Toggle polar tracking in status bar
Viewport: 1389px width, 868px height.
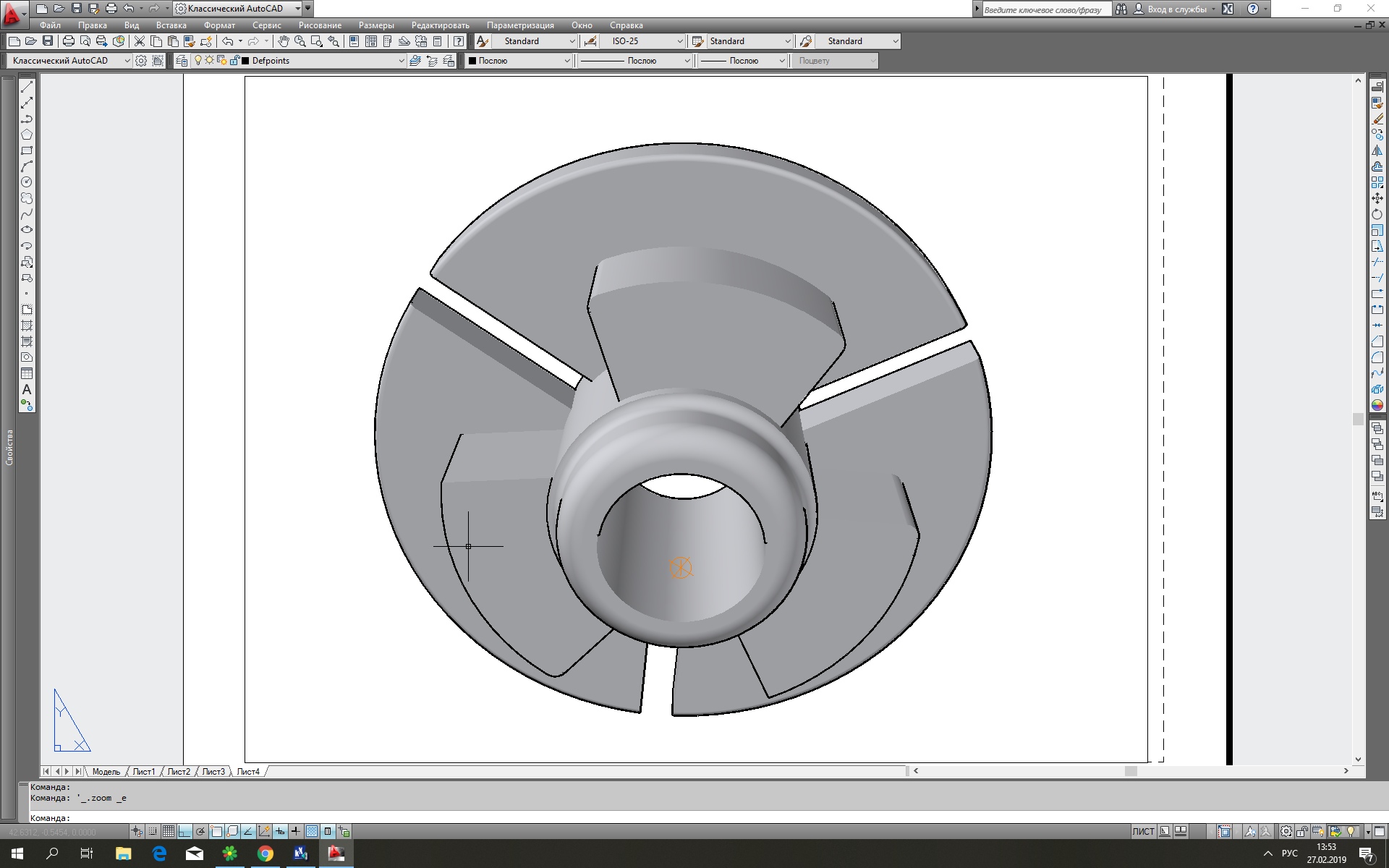point(200,831)
